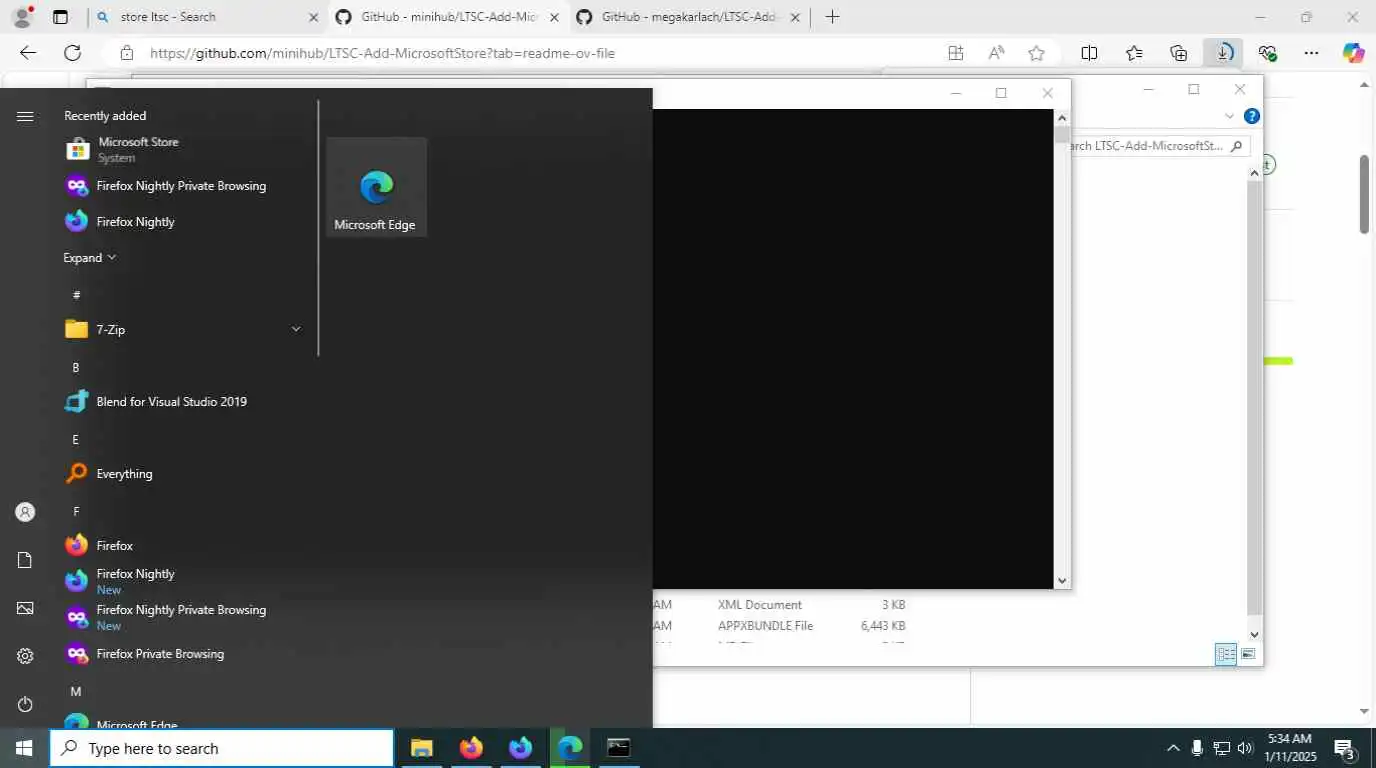Open a new browser tab

[832, 17]
